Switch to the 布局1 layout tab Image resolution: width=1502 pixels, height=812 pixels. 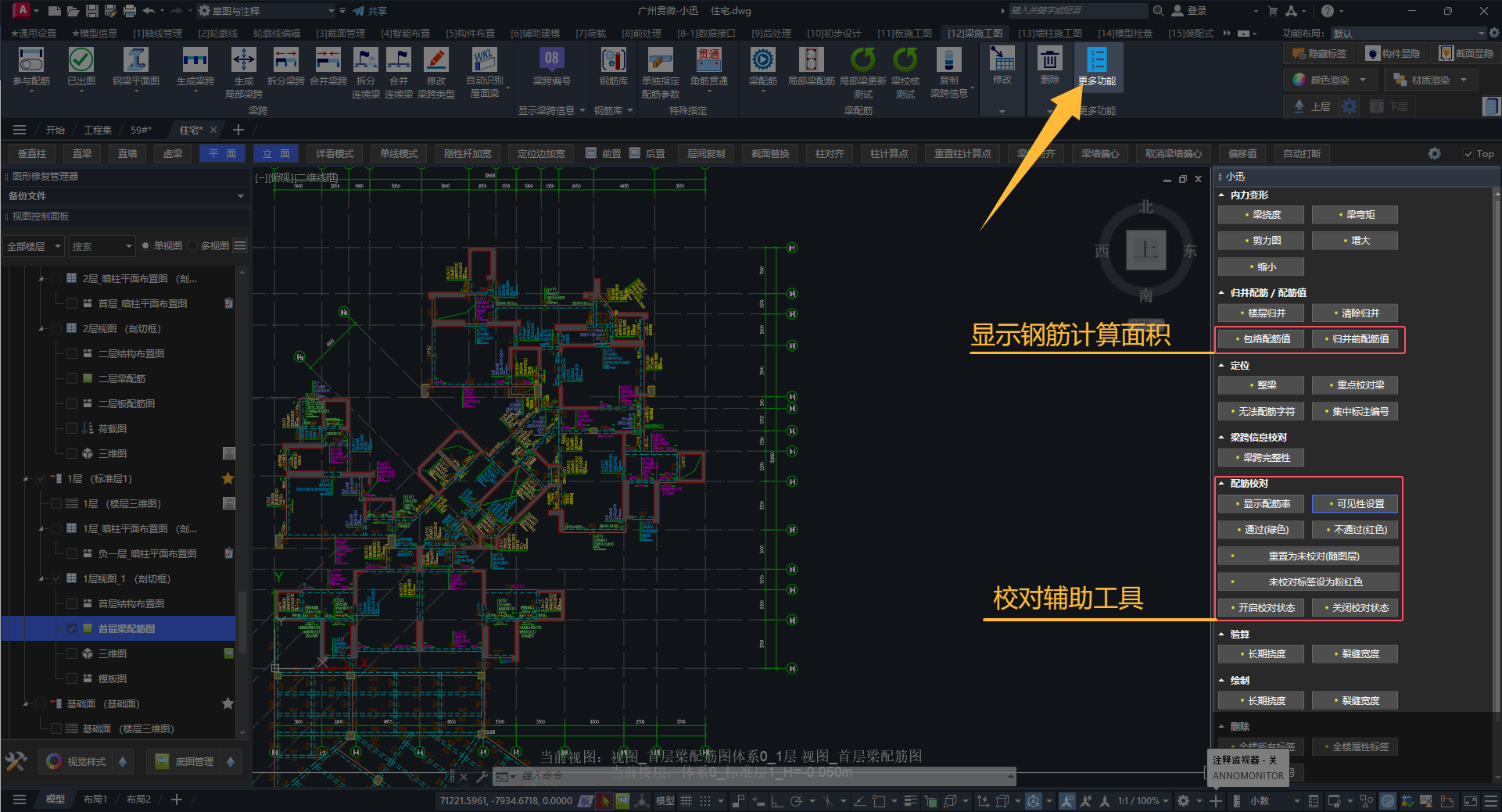coord(95,799)
